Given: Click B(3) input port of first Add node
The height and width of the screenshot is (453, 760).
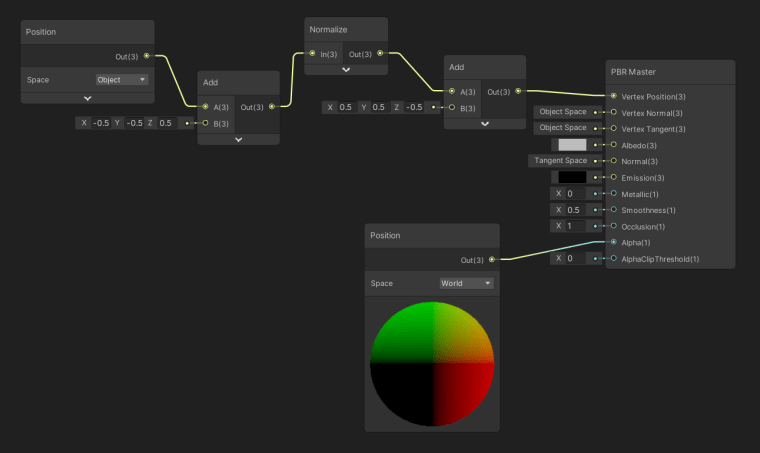Looking at the screenshot, I should pyautogui.click(x=206, y=123).
